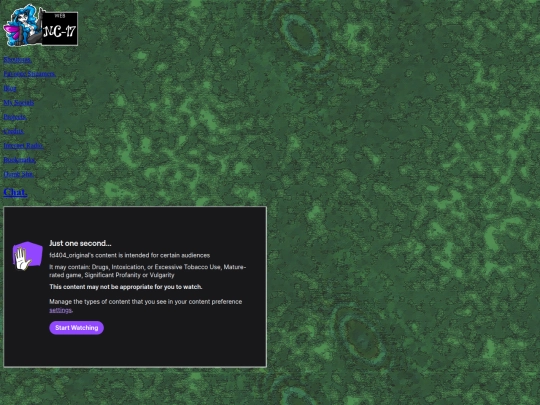The height and width of the screenshot is (405, 540).
Task: Click the 'fd404_original's content is intended' line
Action: pos(129,255)
